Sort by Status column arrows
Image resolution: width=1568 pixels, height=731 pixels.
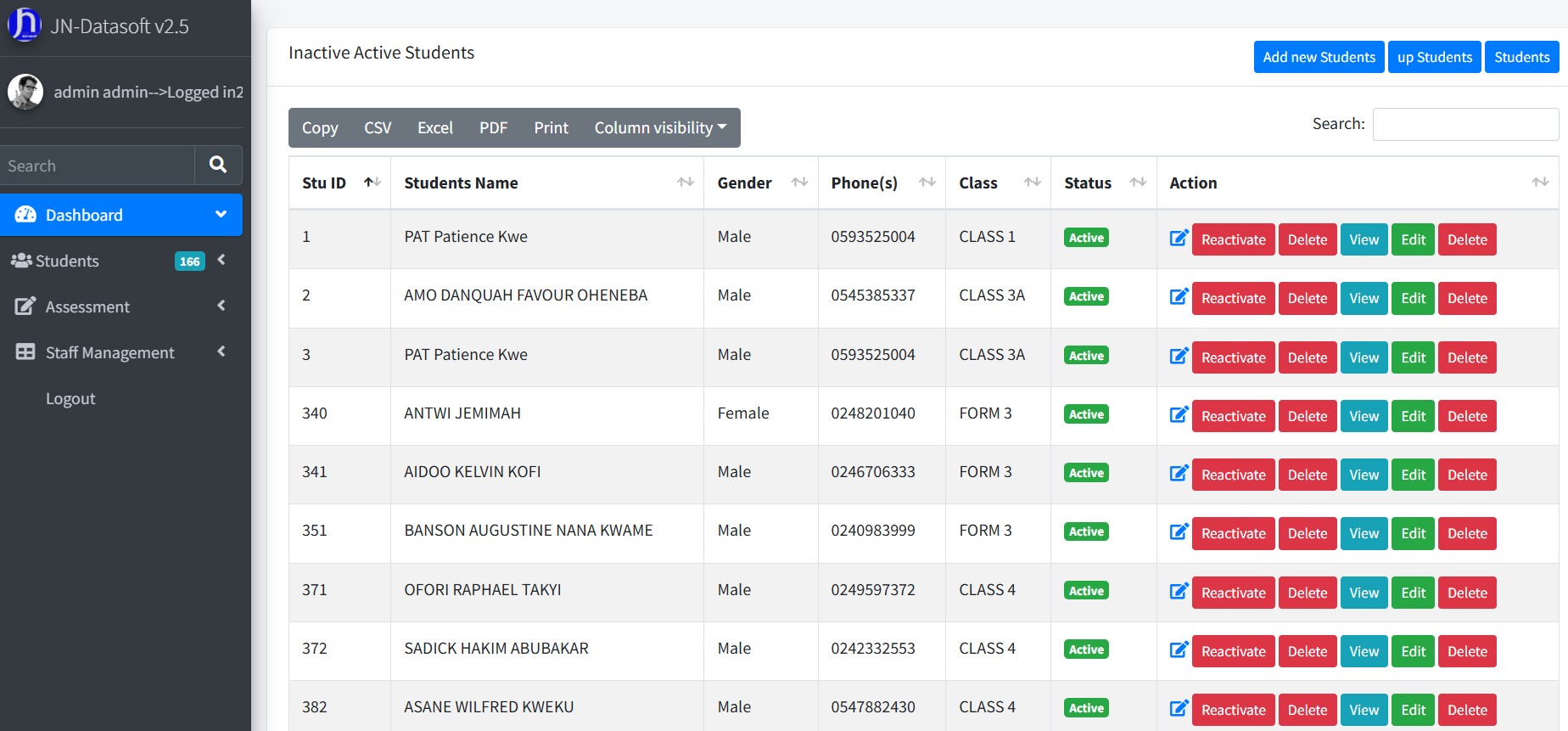1138,183
